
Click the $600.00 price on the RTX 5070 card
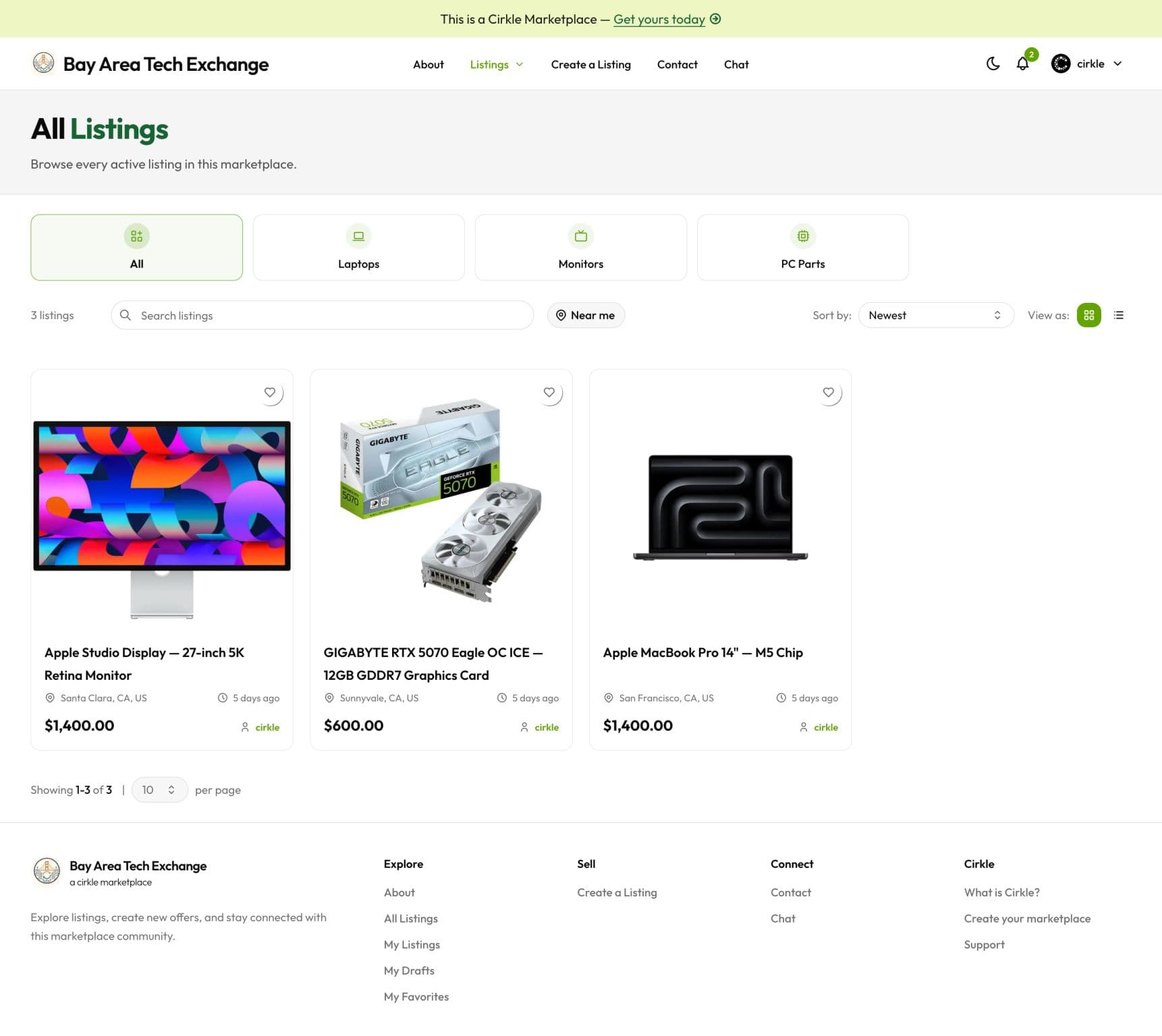click(354, 726)
